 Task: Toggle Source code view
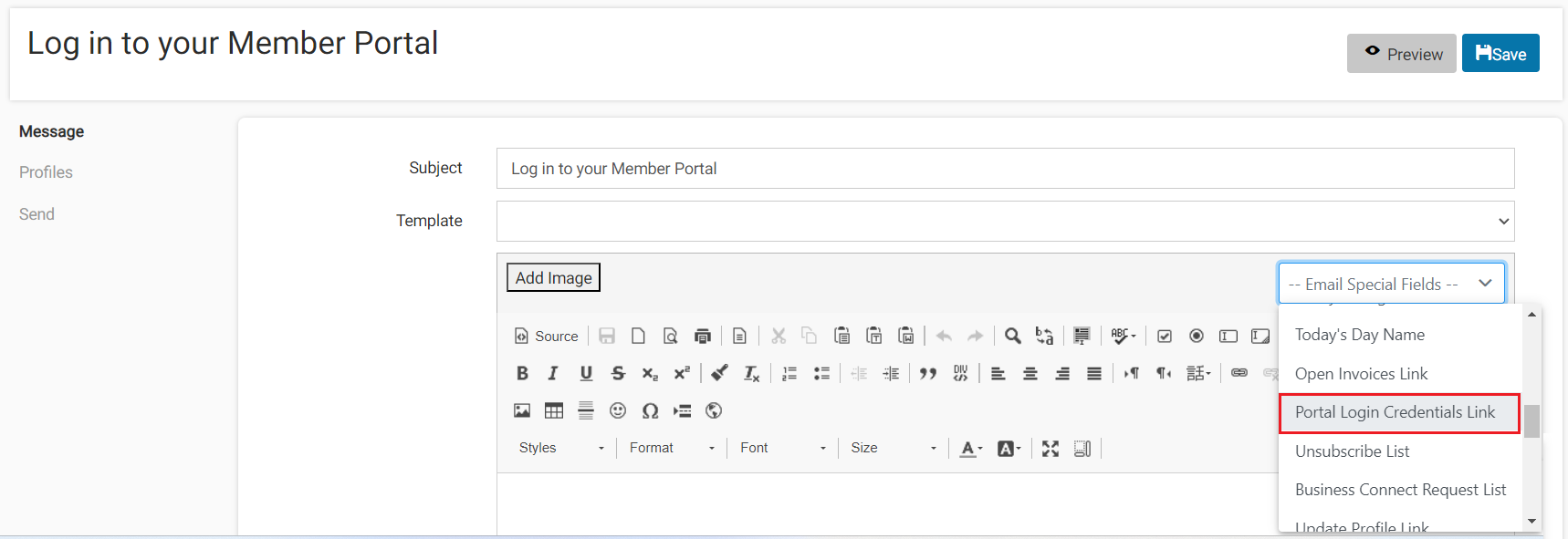(546, 336)
